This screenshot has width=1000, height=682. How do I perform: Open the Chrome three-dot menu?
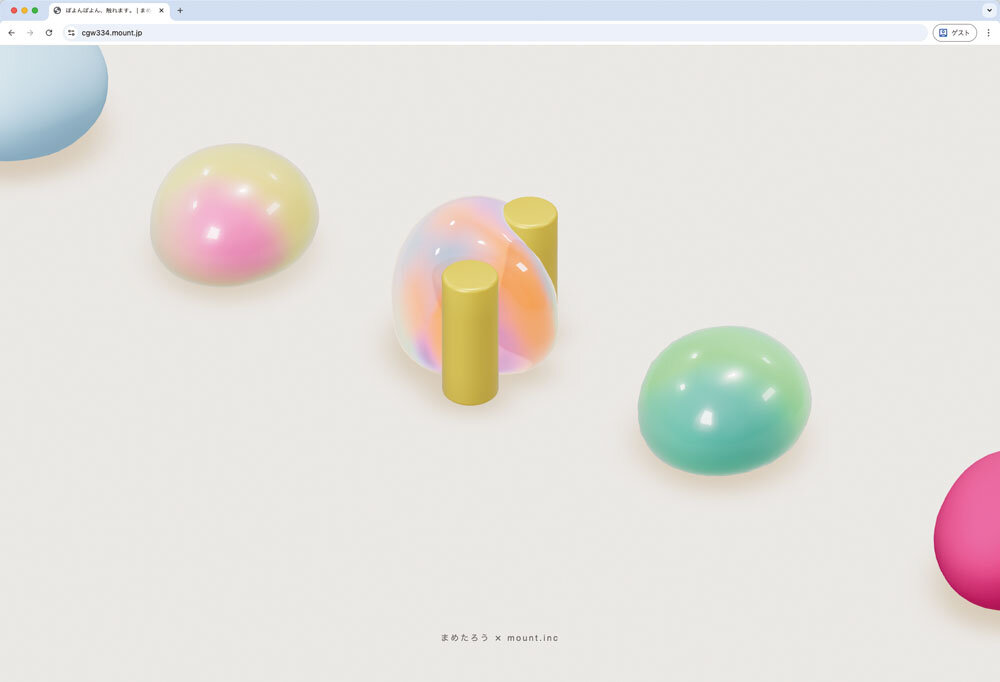click(x=989, y=33)
